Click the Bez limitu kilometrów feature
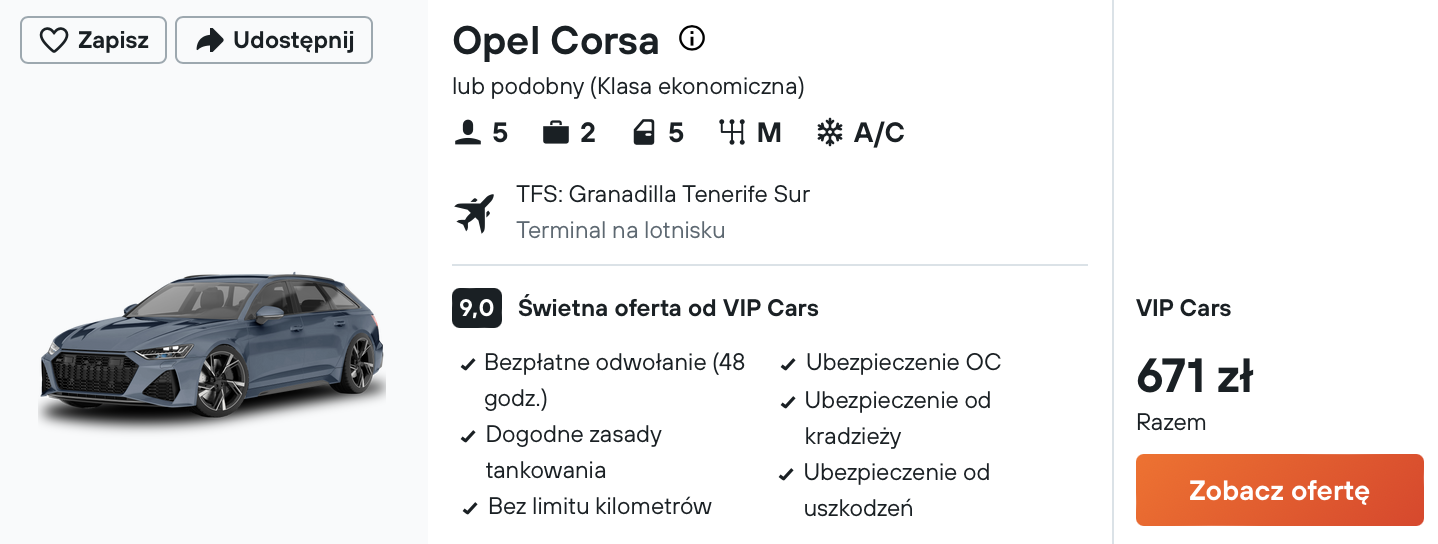Image resolution: width=1438 pixels, height=544 pixels. (587, 507)
